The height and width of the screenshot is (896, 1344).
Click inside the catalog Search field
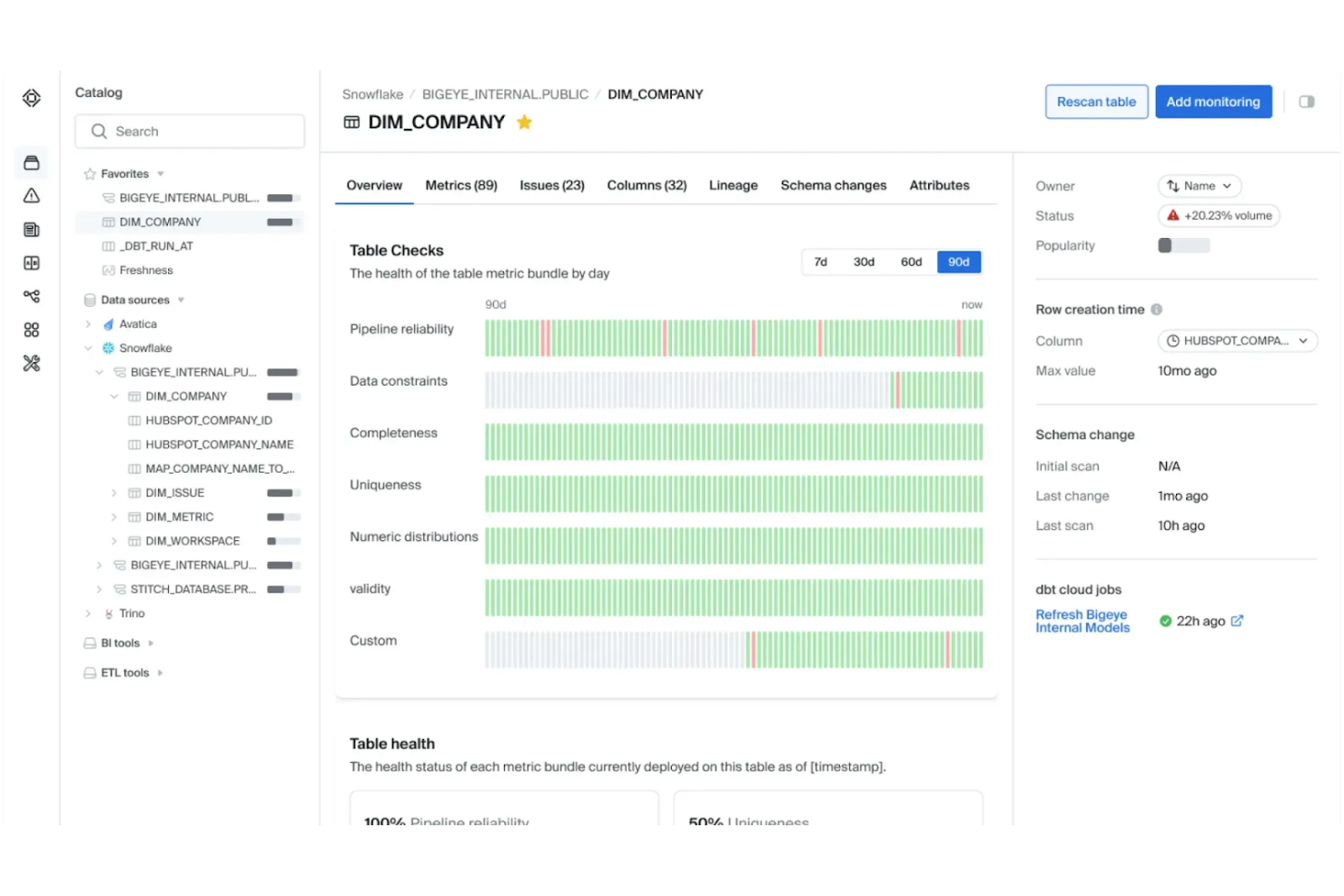pos(190,131)
